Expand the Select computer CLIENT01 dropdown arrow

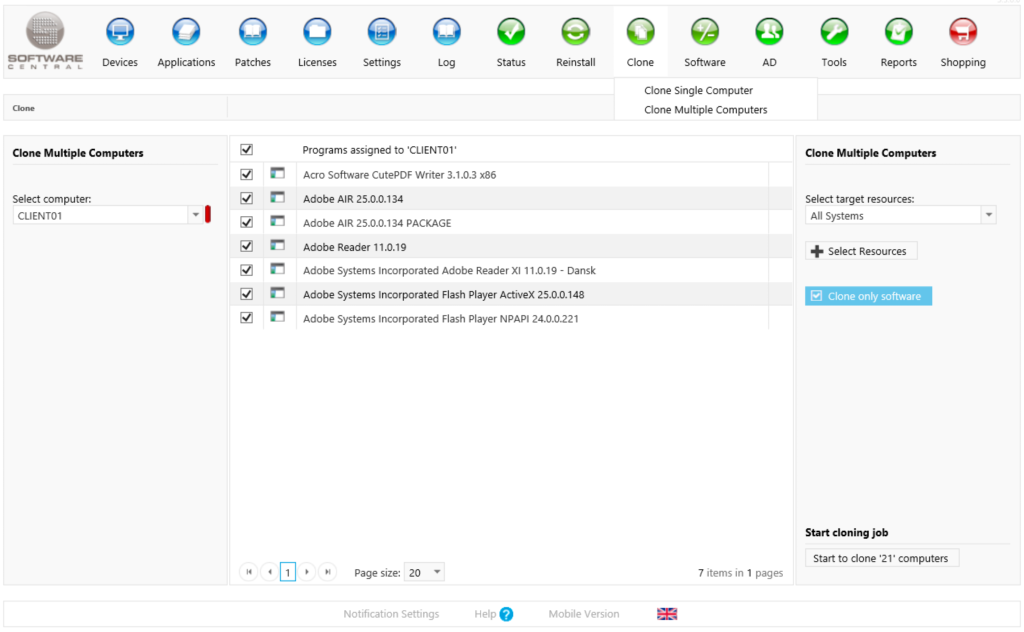coord(195,215)
